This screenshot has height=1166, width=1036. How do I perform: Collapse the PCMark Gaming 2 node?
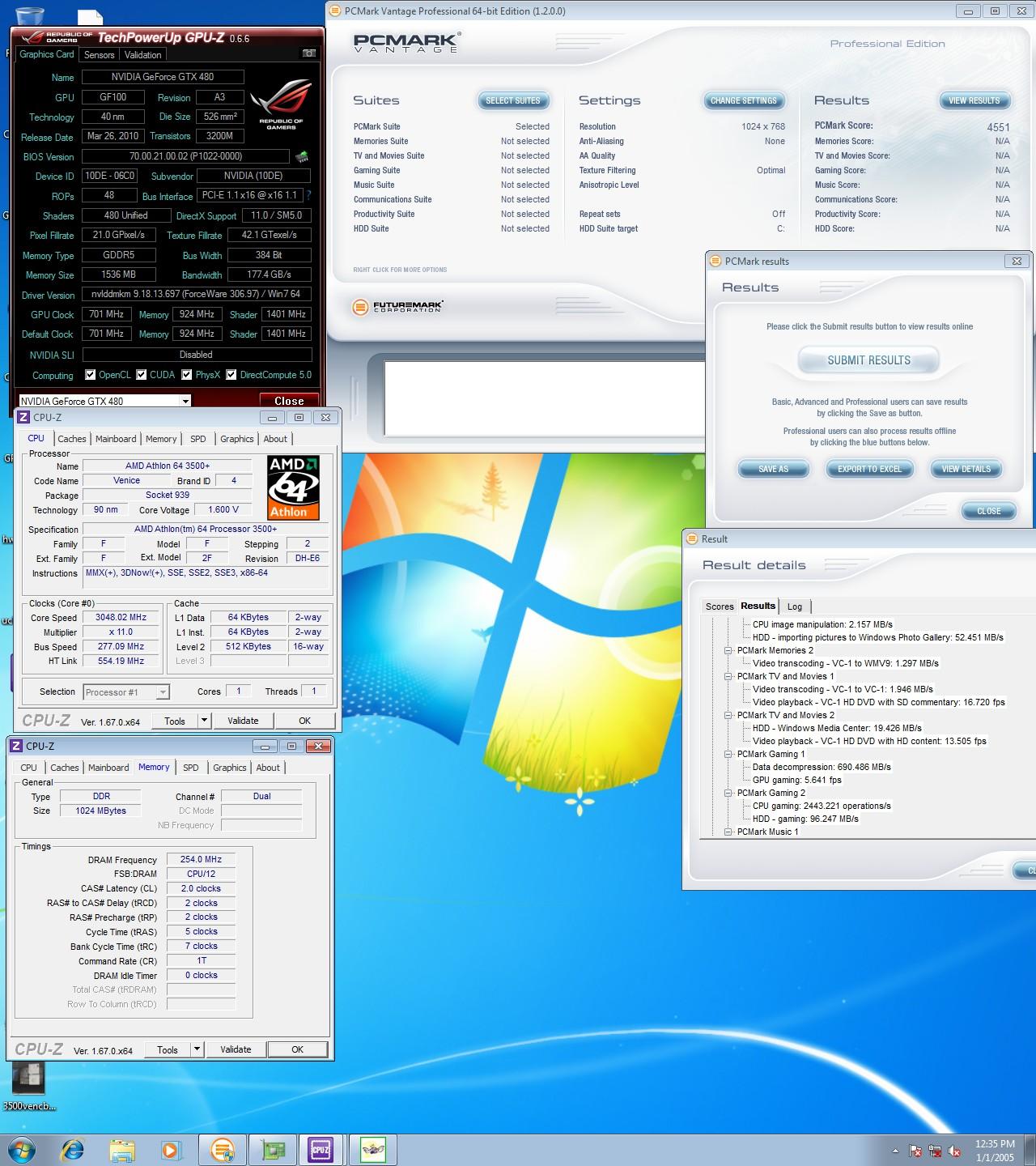(728, 793)
